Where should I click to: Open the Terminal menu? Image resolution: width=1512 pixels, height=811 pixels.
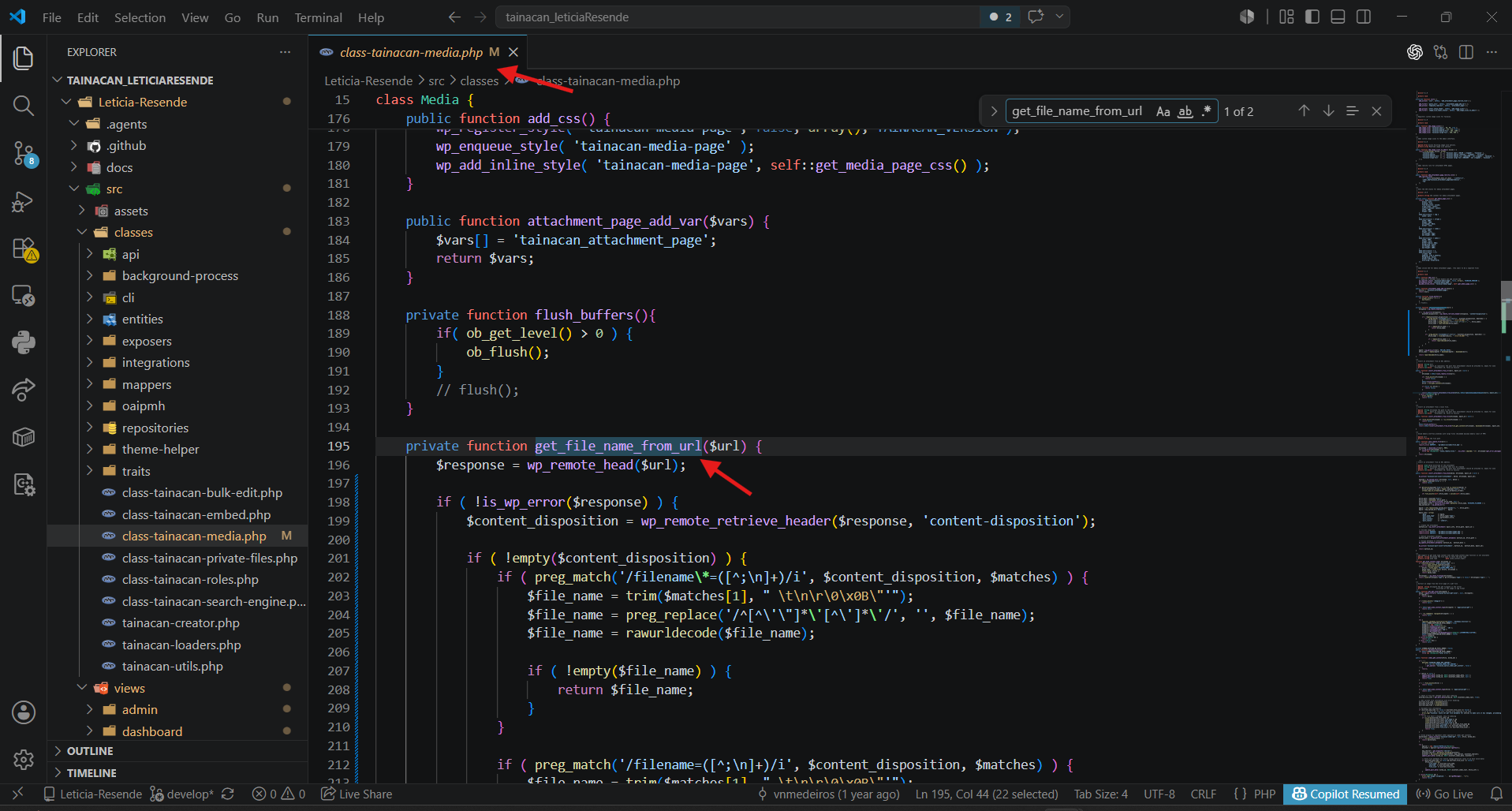click(x=318, y=17)
